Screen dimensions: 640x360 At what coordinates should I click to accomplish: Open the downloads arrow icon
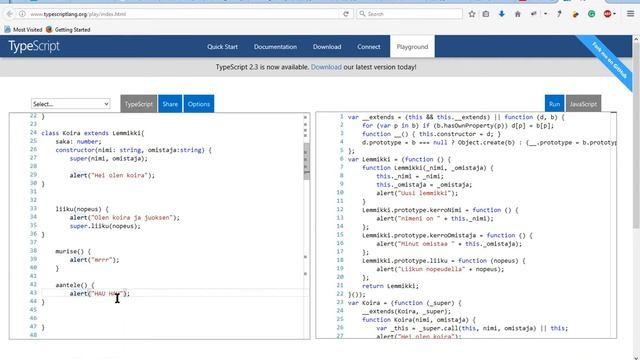502,14
